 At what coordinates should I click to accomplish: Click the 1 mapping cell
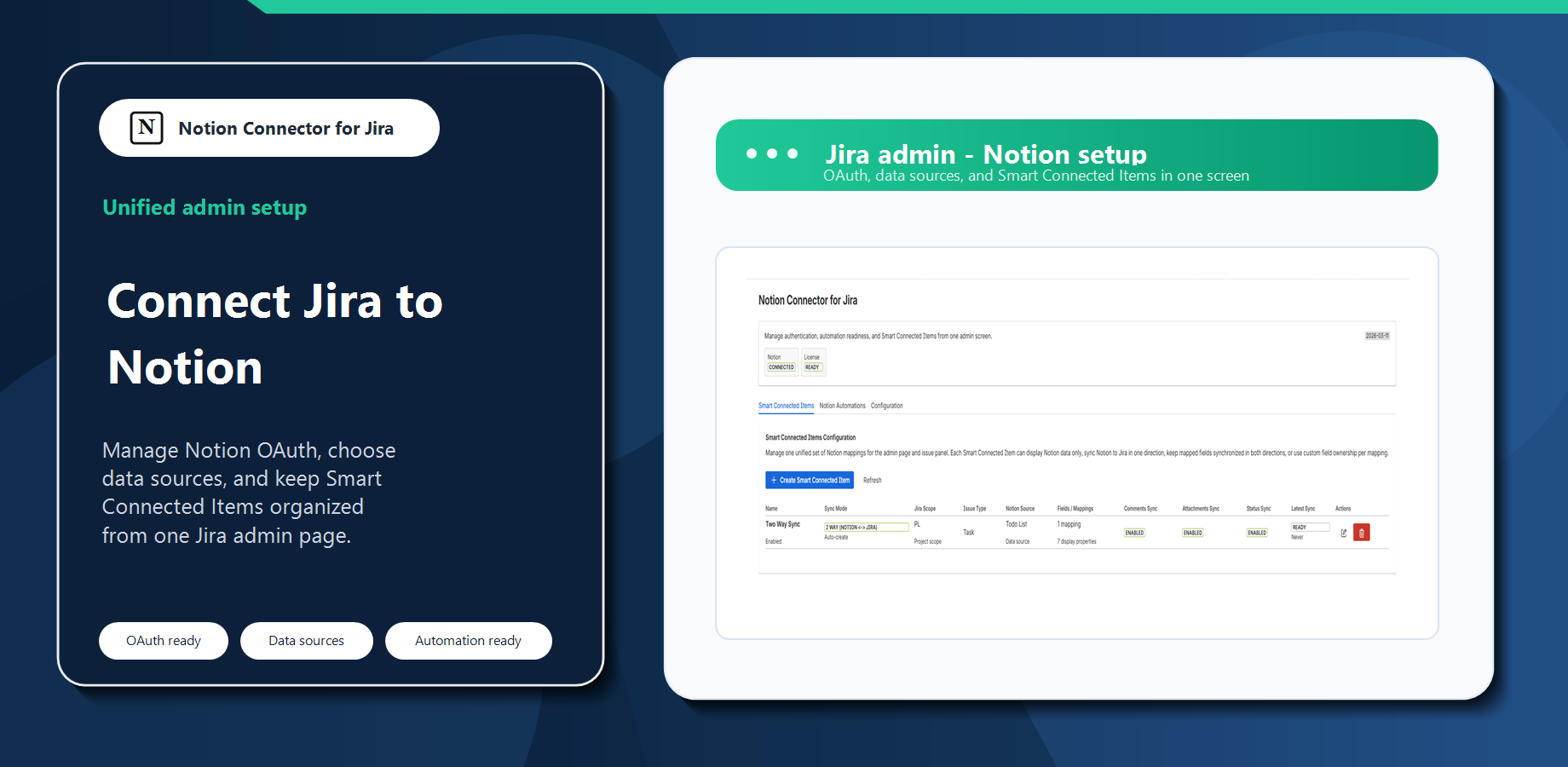[x=1069, y=525]
